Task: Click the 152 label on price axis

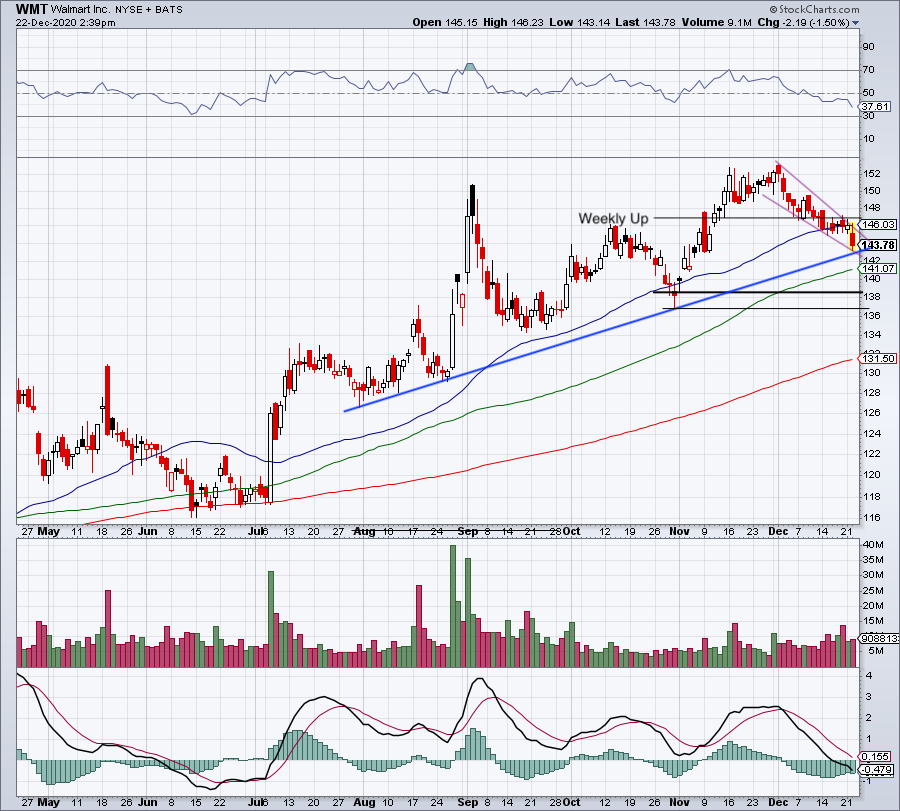Action: (x=872, y=173)
